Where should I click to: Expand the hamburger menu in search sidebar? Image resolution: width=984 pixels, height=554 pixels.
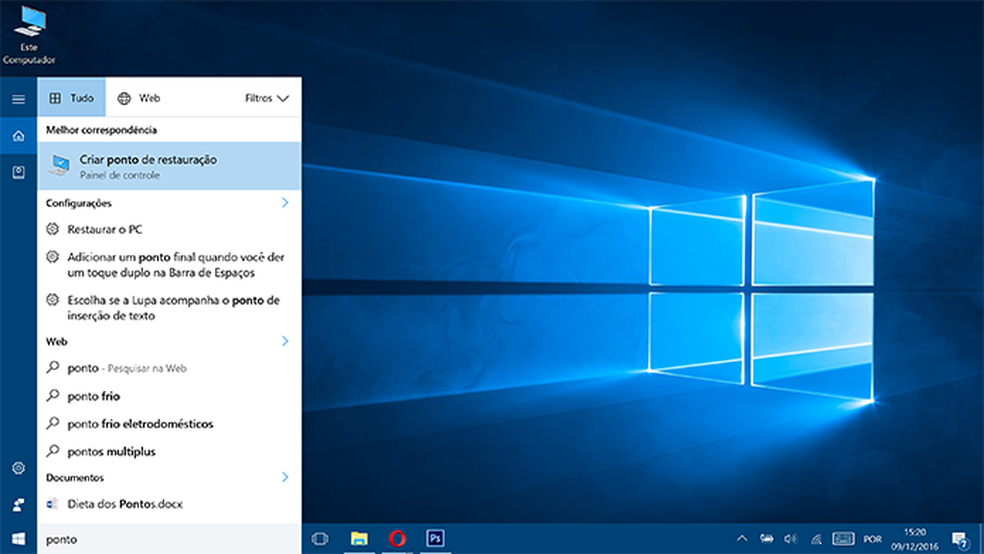(18, 99)
